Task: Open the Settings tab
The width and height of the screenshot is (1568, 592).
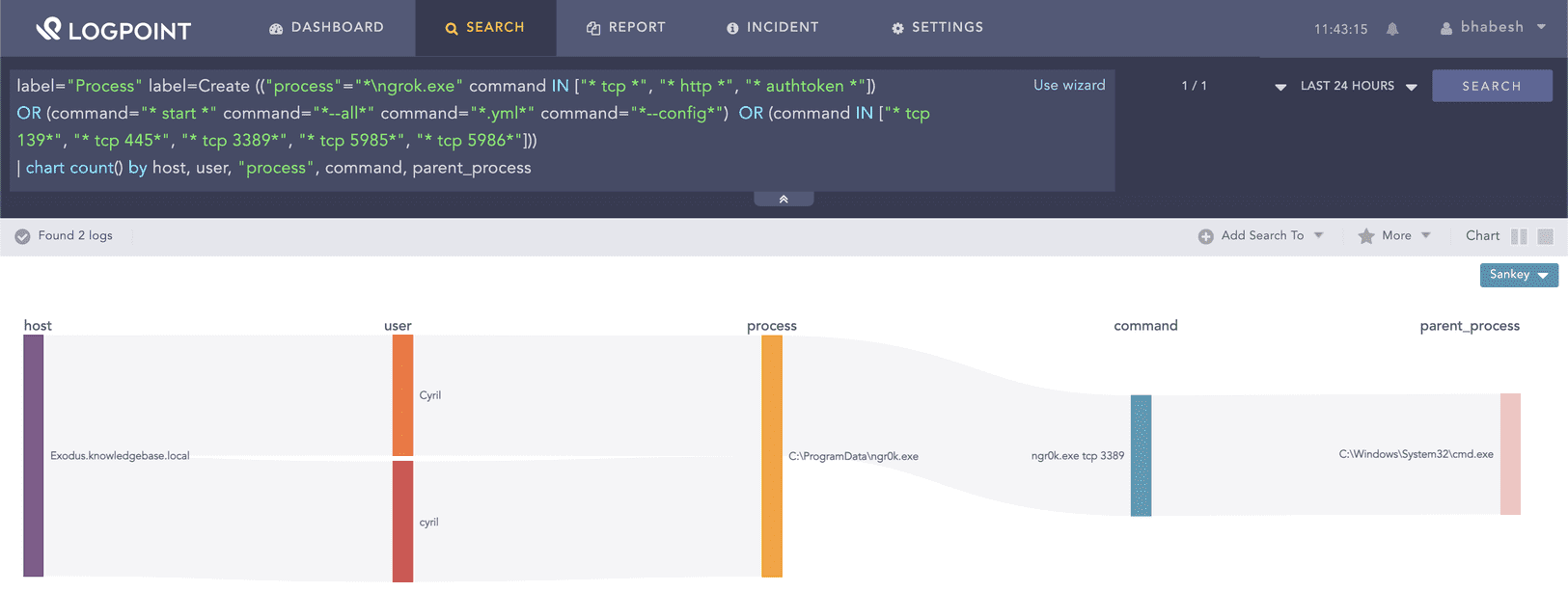Action: 937,28
